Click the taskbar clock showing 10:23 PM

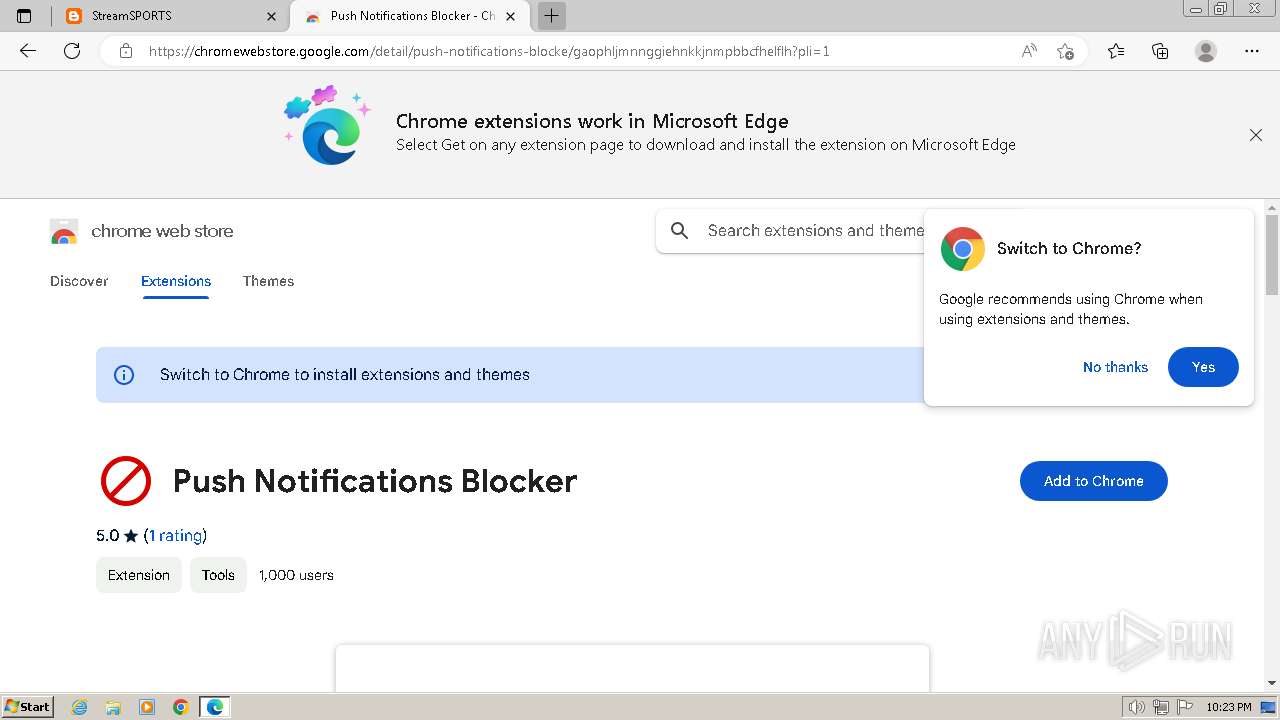pos(1228,707)
